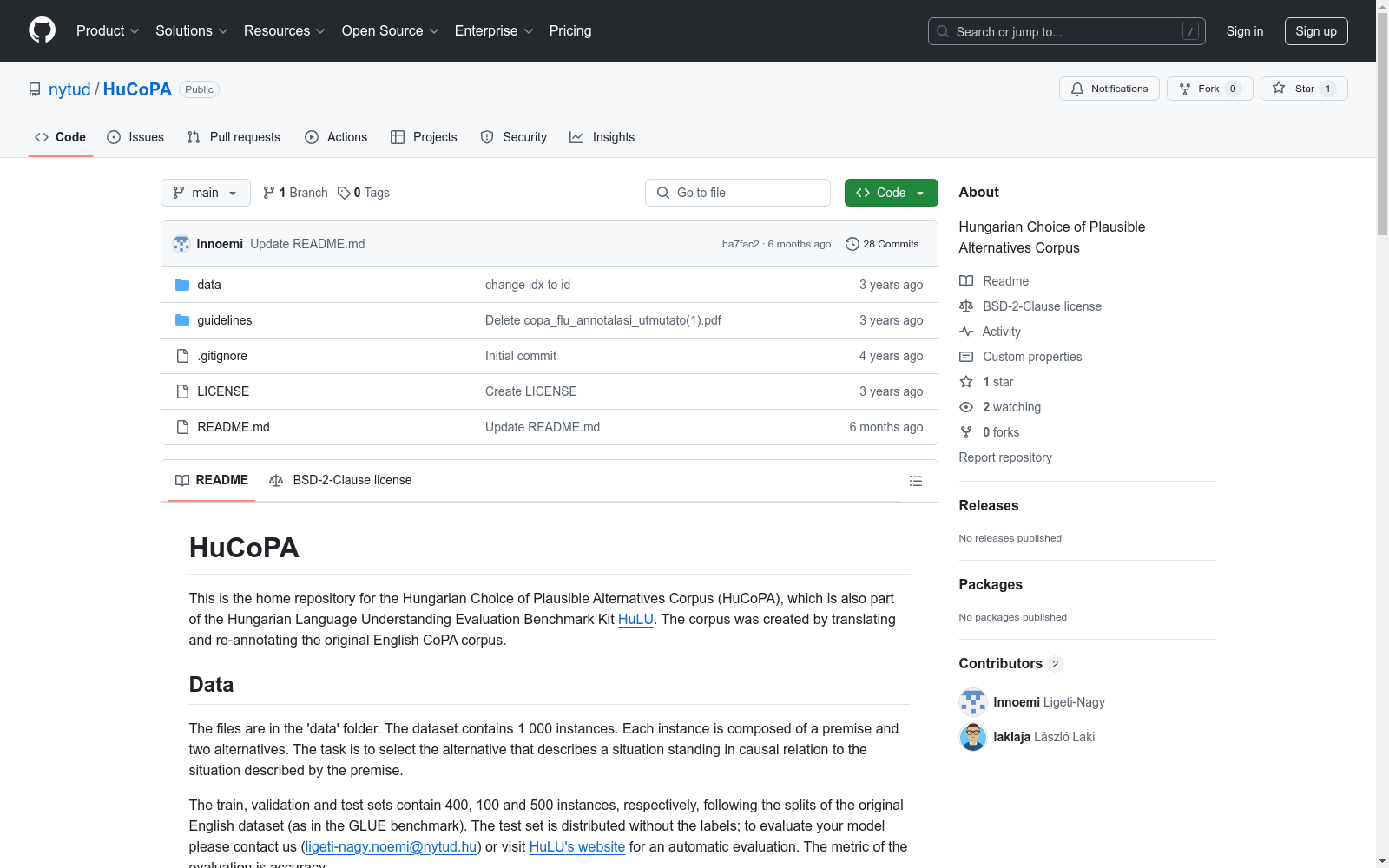
Task: Click the Innoemi contributor avatar
Action: [973, 702]
